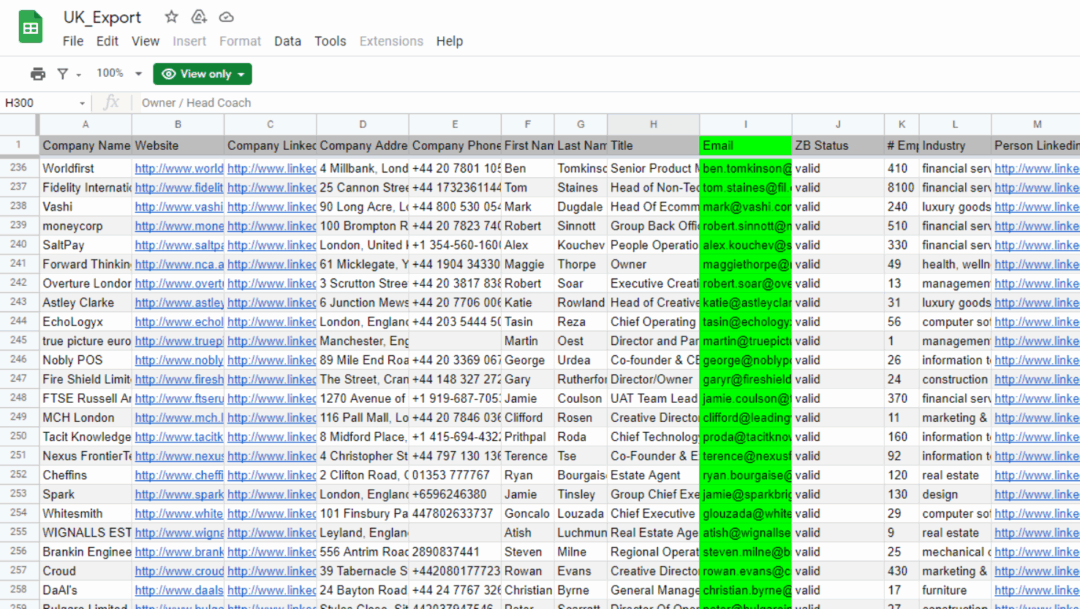Select the last name cell Rowland
The width and height of the screenshot is (1080, 609).
(x=581, y=302)
